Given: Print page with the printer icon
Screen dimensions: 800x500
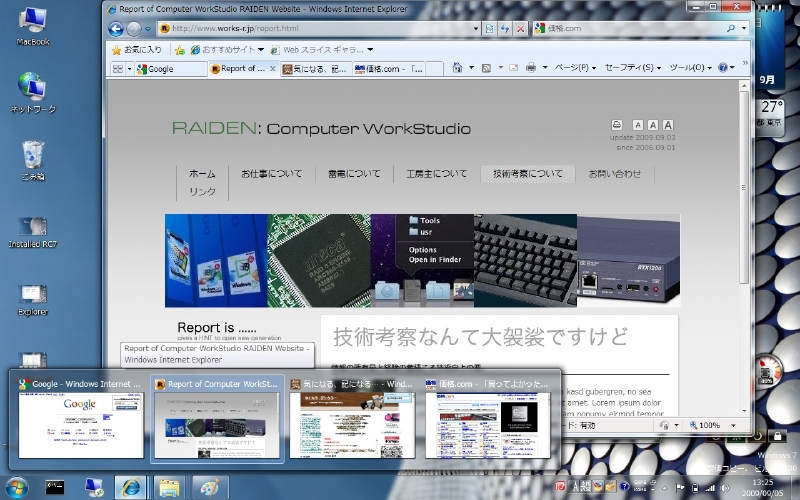Looking at the screenshot, I should click(531, 67).
